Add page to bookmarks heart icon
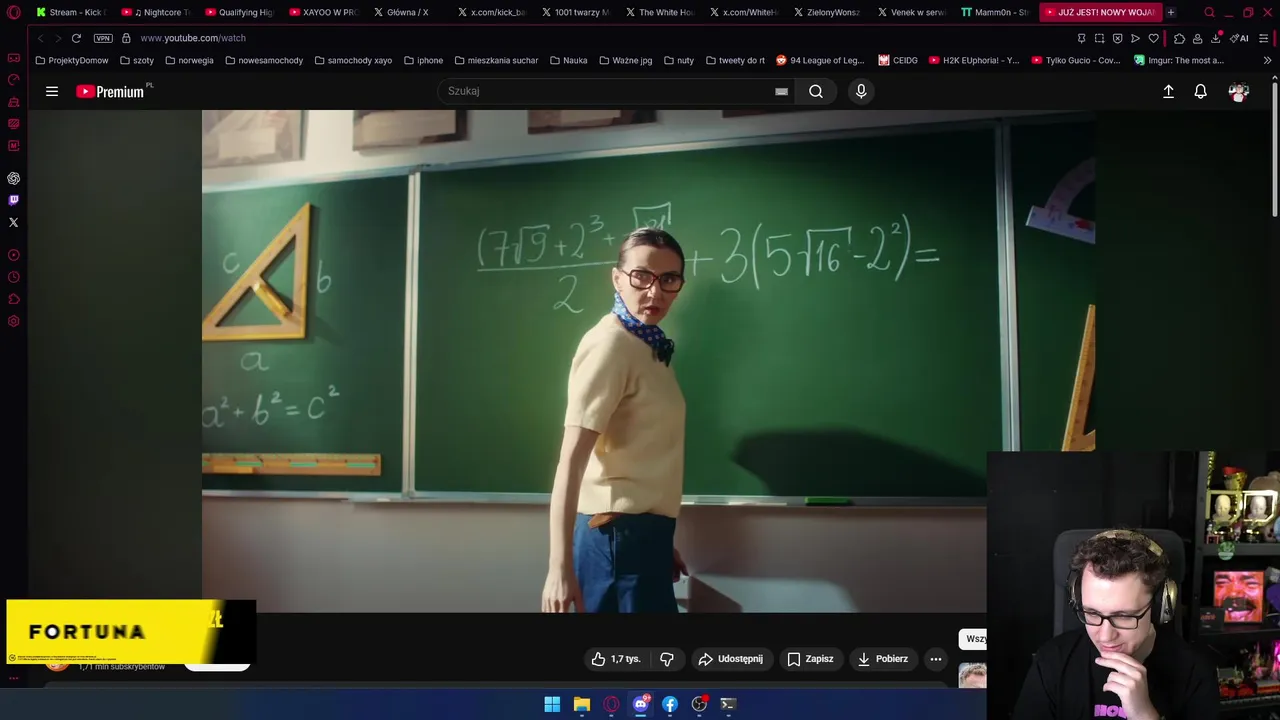 (1153, 38)
